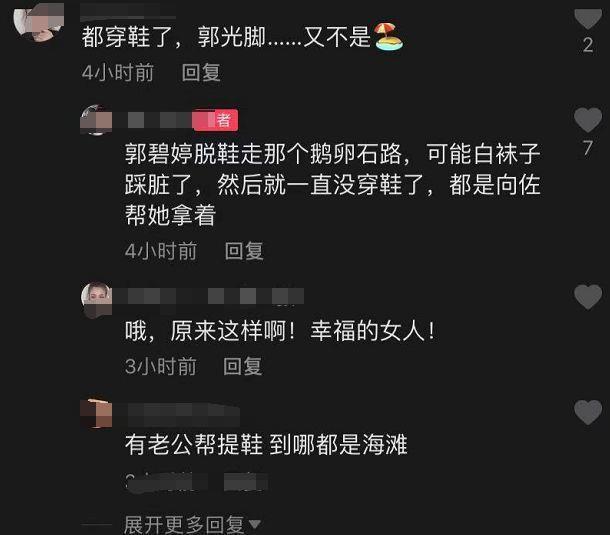Image resolution: width=610 pixels, height=535 pixels.
Task: Open avatar of '到哪都是海滩' commenter
Action: pyautogui.click(x=96, y=413)
